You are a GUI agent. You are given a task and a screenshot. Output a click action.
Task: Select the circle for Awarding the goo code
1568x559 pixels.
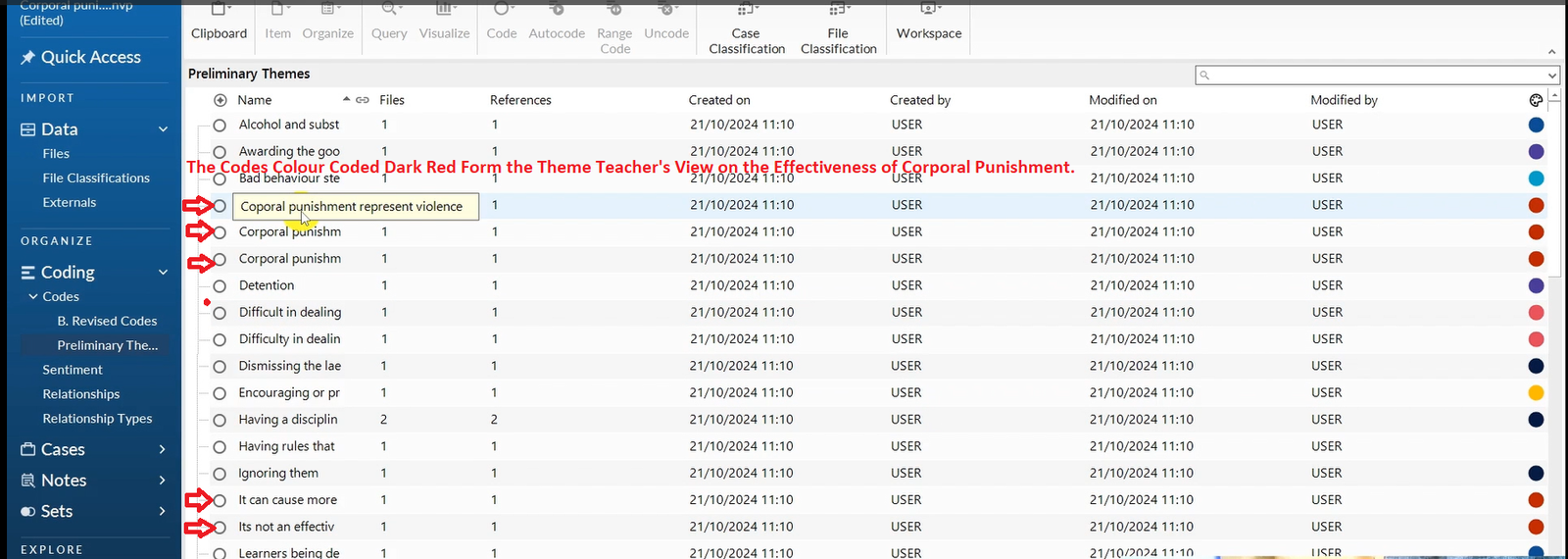click(220, 152)
